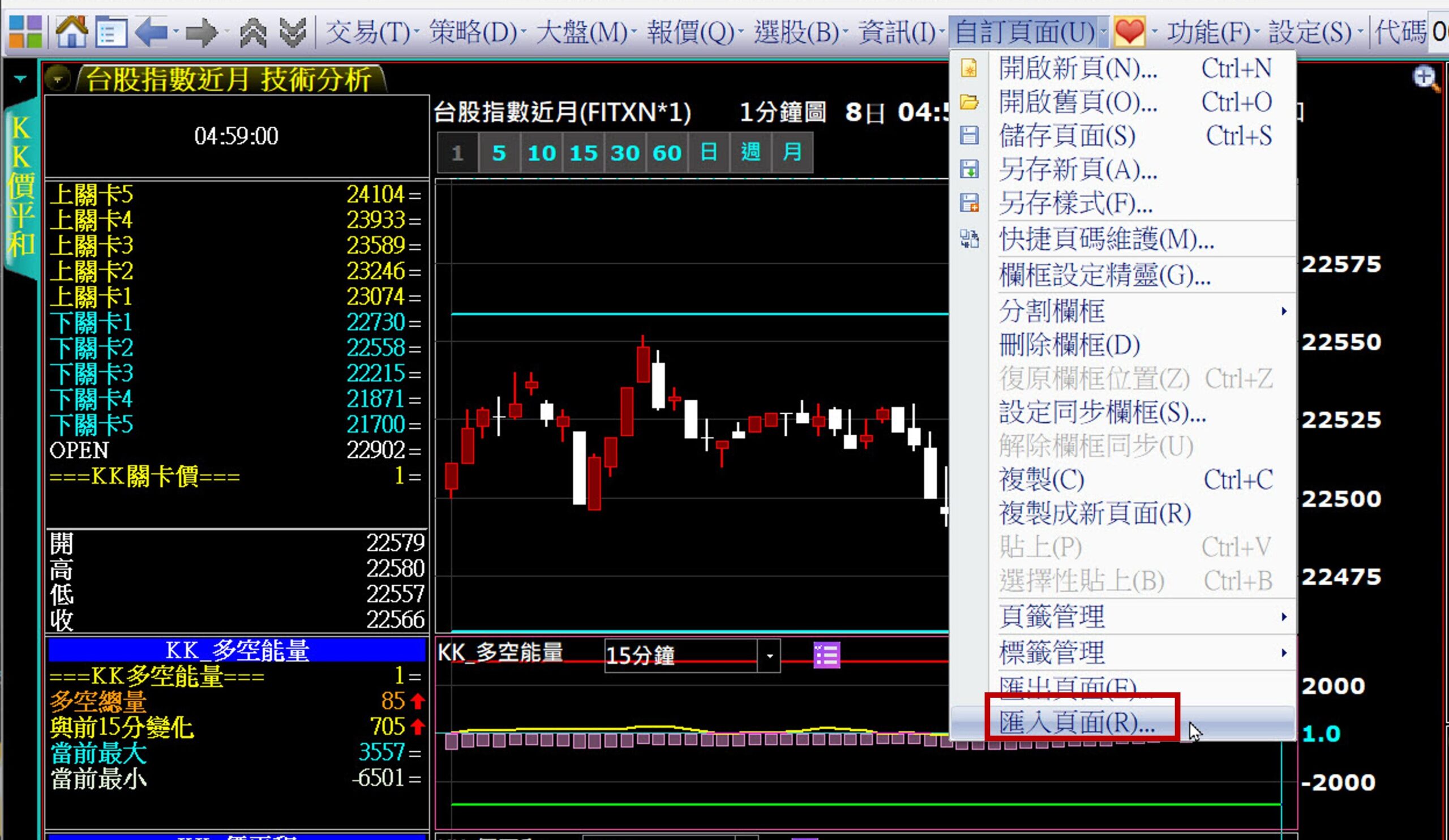This screenshot has width=1449, height=840.
Task: Choose 匯入頁面(R) from the menu
Action: [x=1077, y=722]
